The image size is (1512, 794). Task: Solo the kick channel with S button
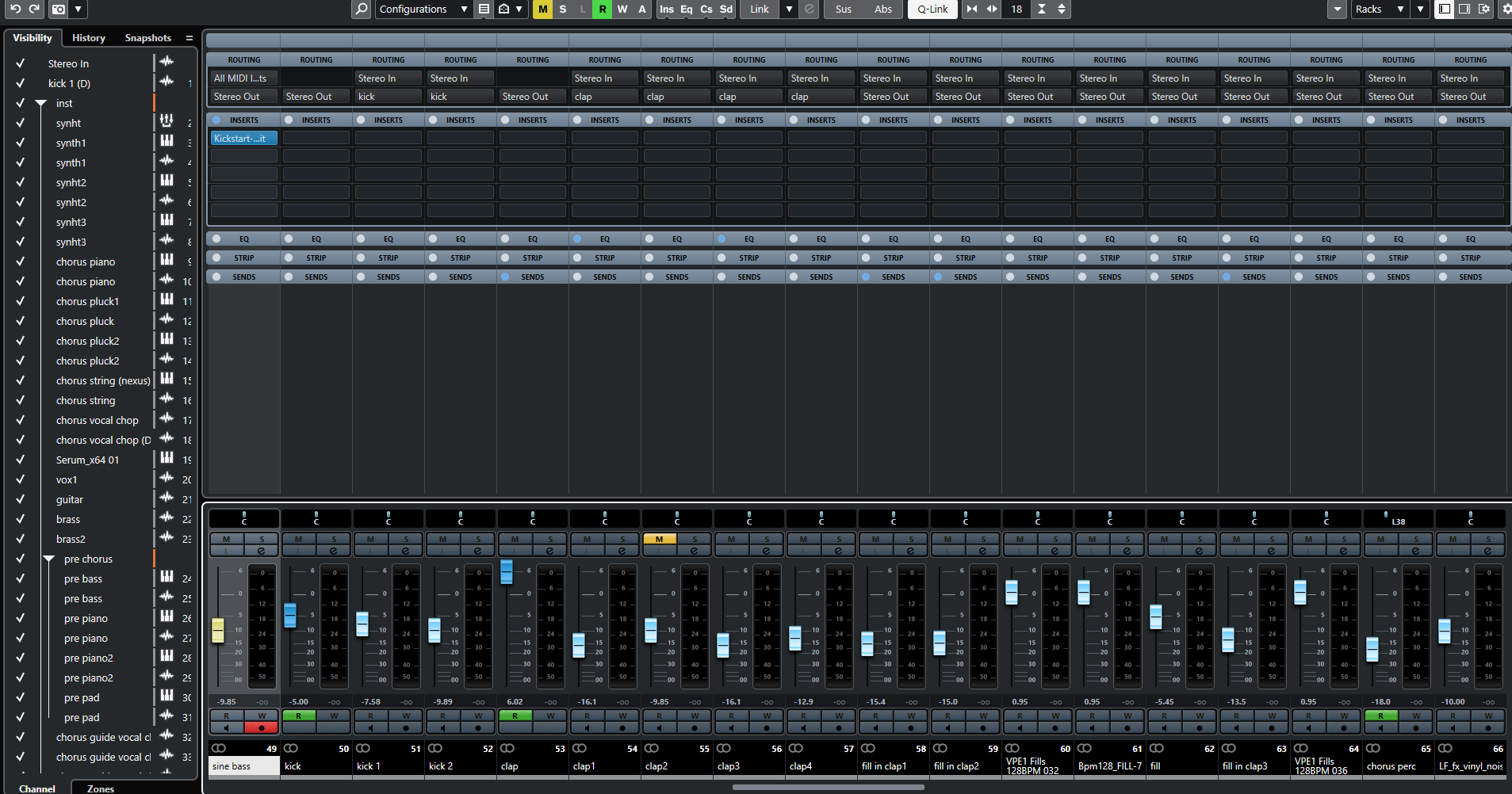tap(334, 539)
